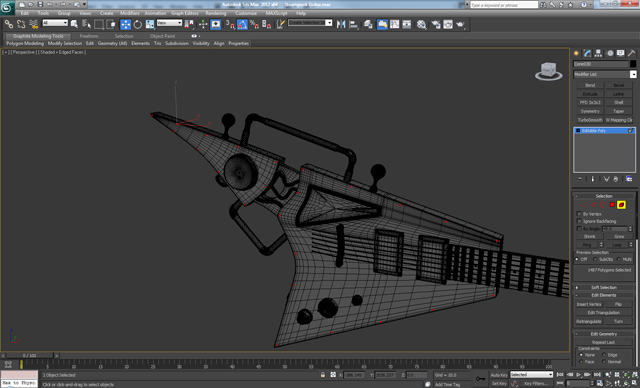Screen dimensions: 640x388
Task: Click the Shrink selection button
Action: [x=589, y=236]
